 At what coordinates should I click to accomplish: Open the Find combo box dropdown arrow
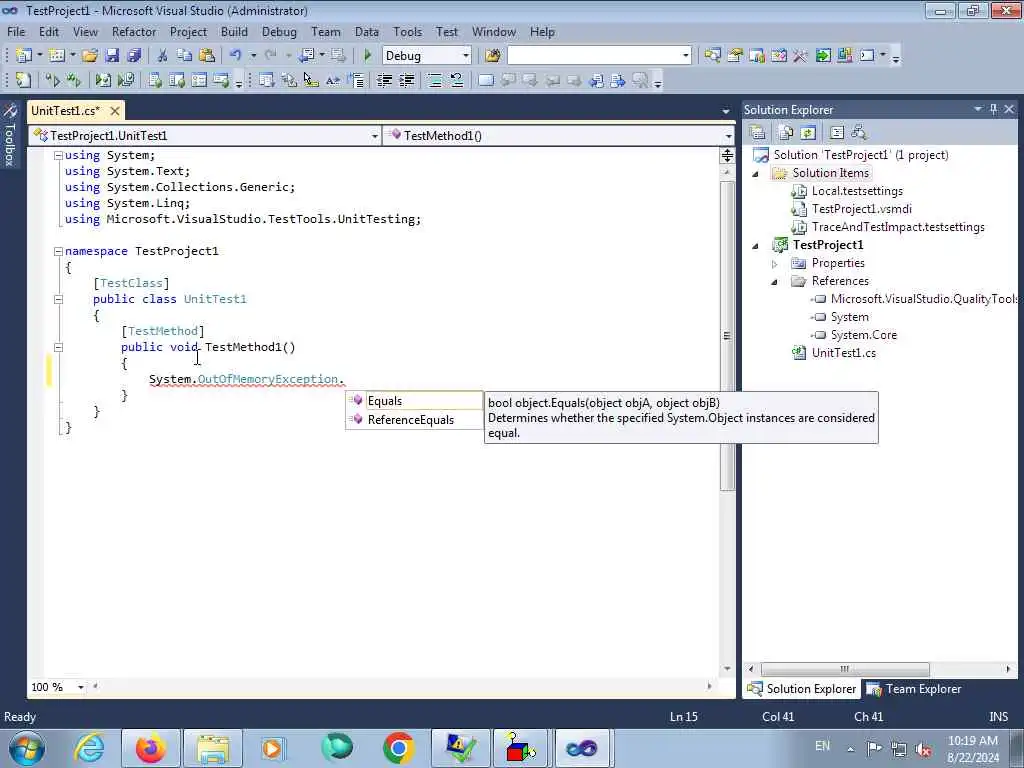click(x=685, y=56)
